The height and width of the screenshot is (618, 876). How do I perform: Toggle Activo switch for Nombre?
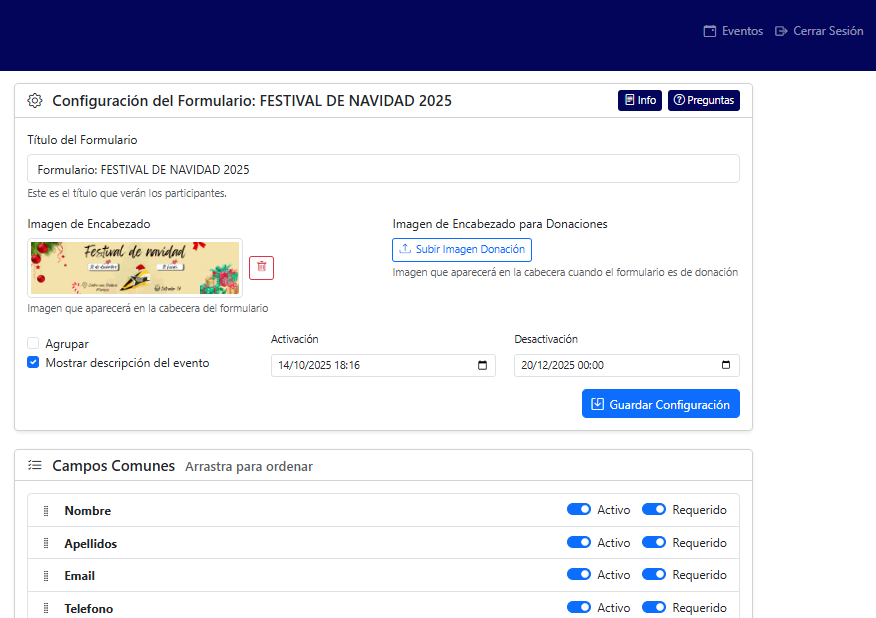(x=579, y=510)
